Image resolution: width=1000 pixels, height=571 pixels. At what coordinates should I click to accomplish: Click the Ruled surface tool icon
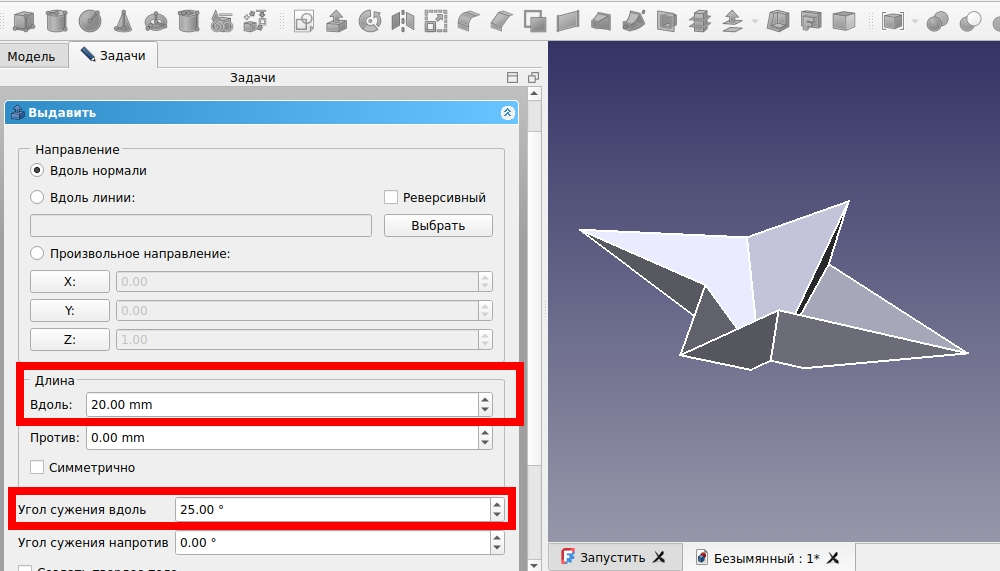click(568, 21)
